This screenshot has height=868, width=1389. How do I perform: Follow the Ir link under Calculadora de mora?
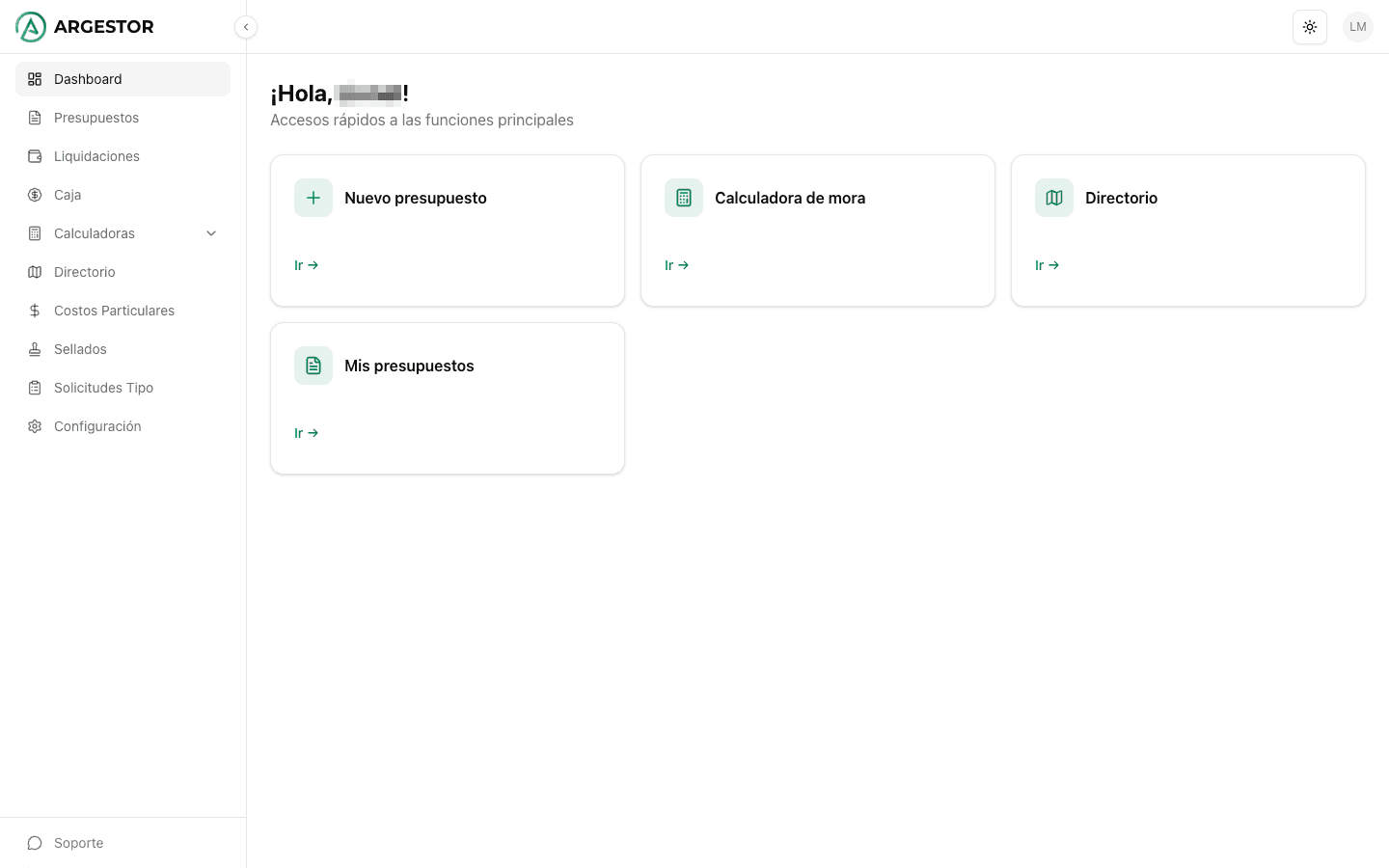coord(676,265)
